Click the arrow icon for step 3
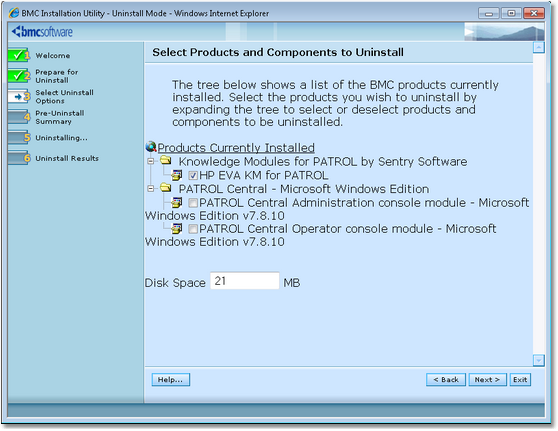The height and width of the screenshot is (431, 558). [19, 96]
